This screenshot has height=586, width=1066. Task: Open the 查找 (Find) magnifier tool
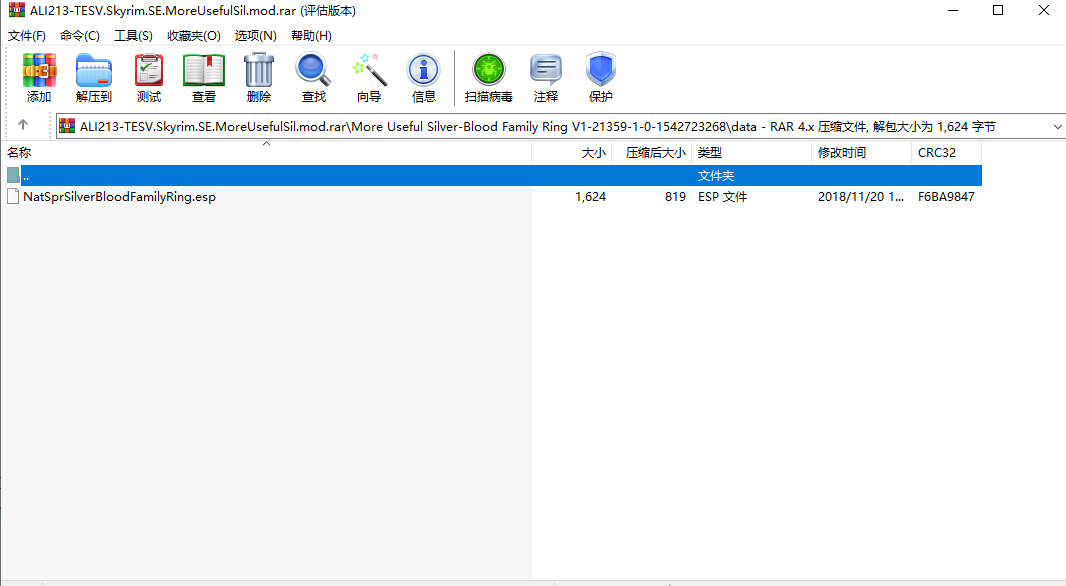(314, 78)
